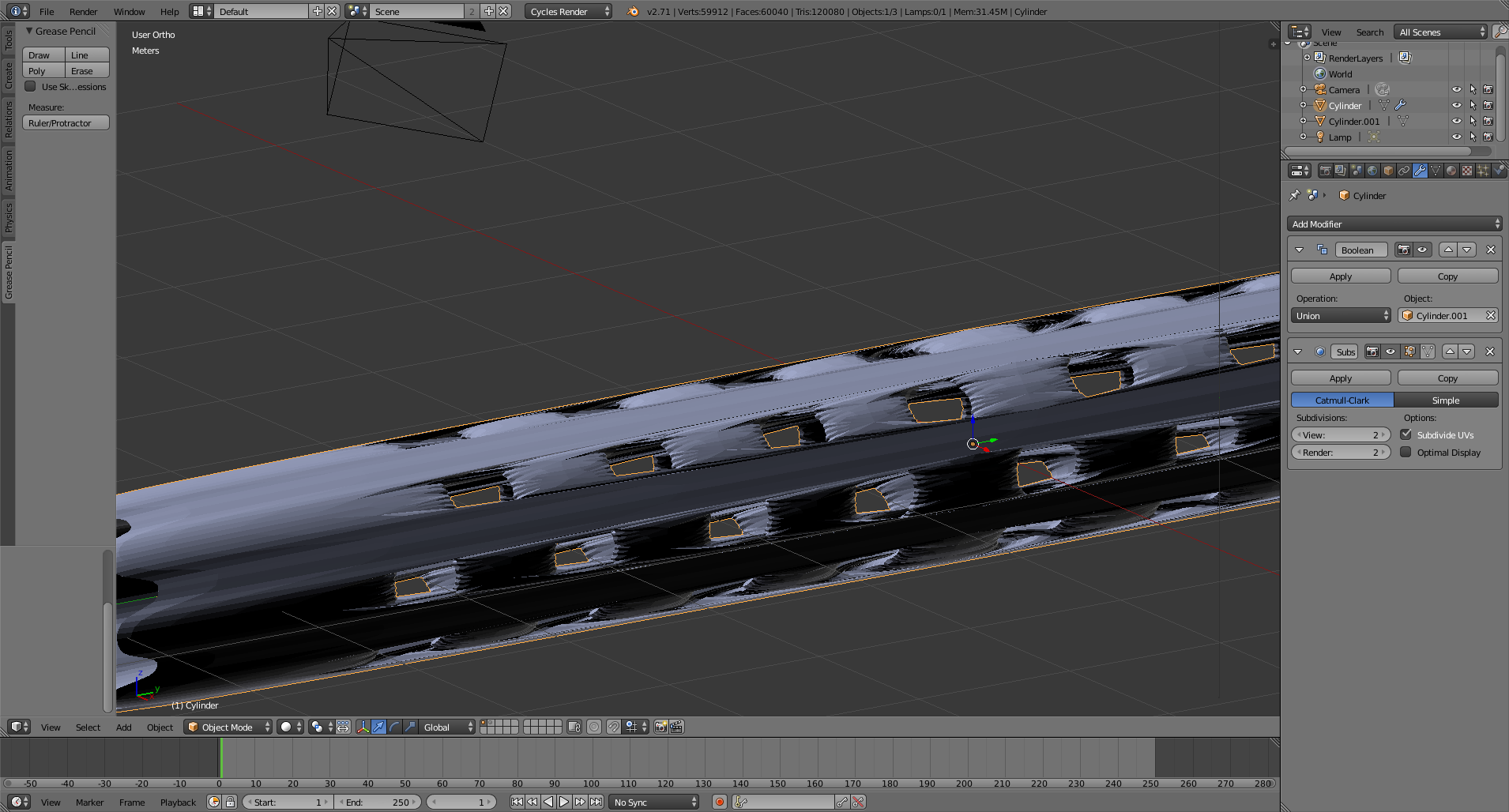Image resolution: width=1509 pixels, height=812 pixels.
Task: Click the Grease Pencil Erase button
Action: pos(87,70)
